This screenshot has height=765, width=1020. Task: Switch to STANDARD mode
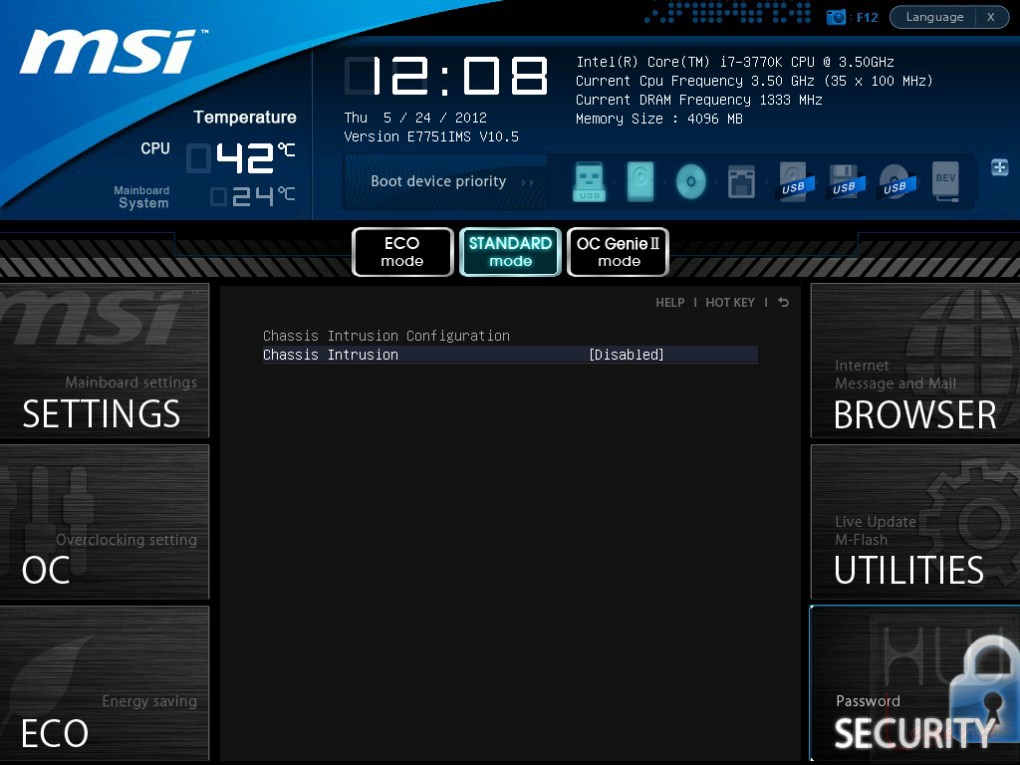coord(510,252)
